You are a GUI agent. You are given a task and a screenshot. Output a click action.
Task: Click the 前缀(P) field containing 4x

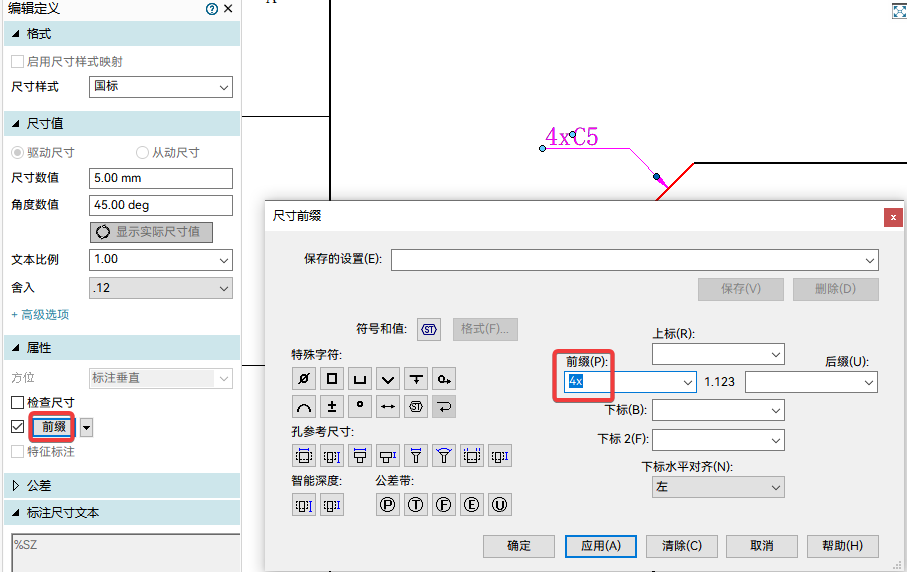630,382
